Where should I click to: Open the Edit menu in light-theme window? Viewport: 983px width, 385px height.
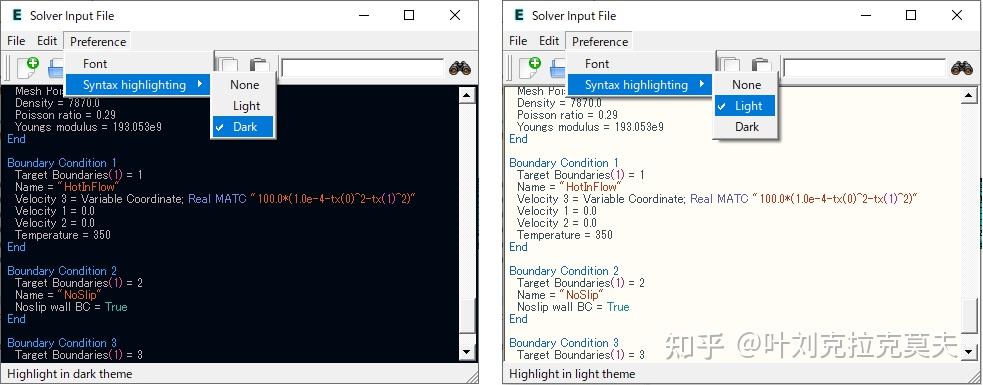click(549, 41)
